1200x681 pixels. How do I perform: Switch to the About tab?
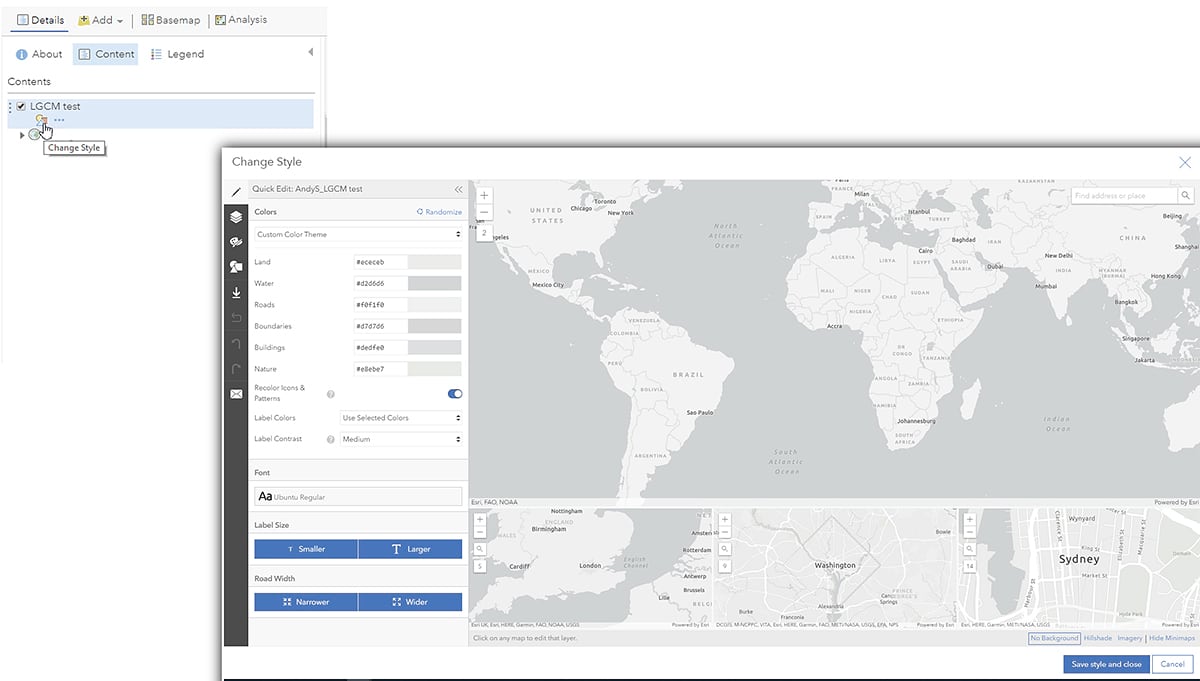click(39, 54)
